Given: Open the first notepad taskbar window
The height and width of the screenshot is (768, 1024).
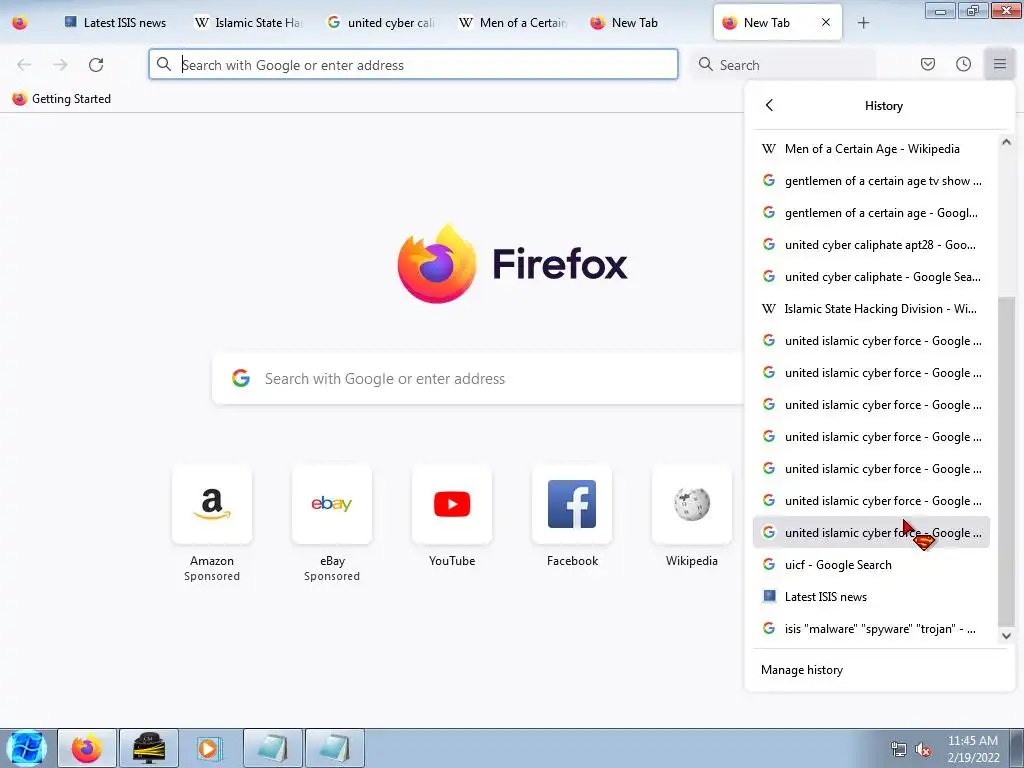Looking at the screenshot, I should 272,748.
